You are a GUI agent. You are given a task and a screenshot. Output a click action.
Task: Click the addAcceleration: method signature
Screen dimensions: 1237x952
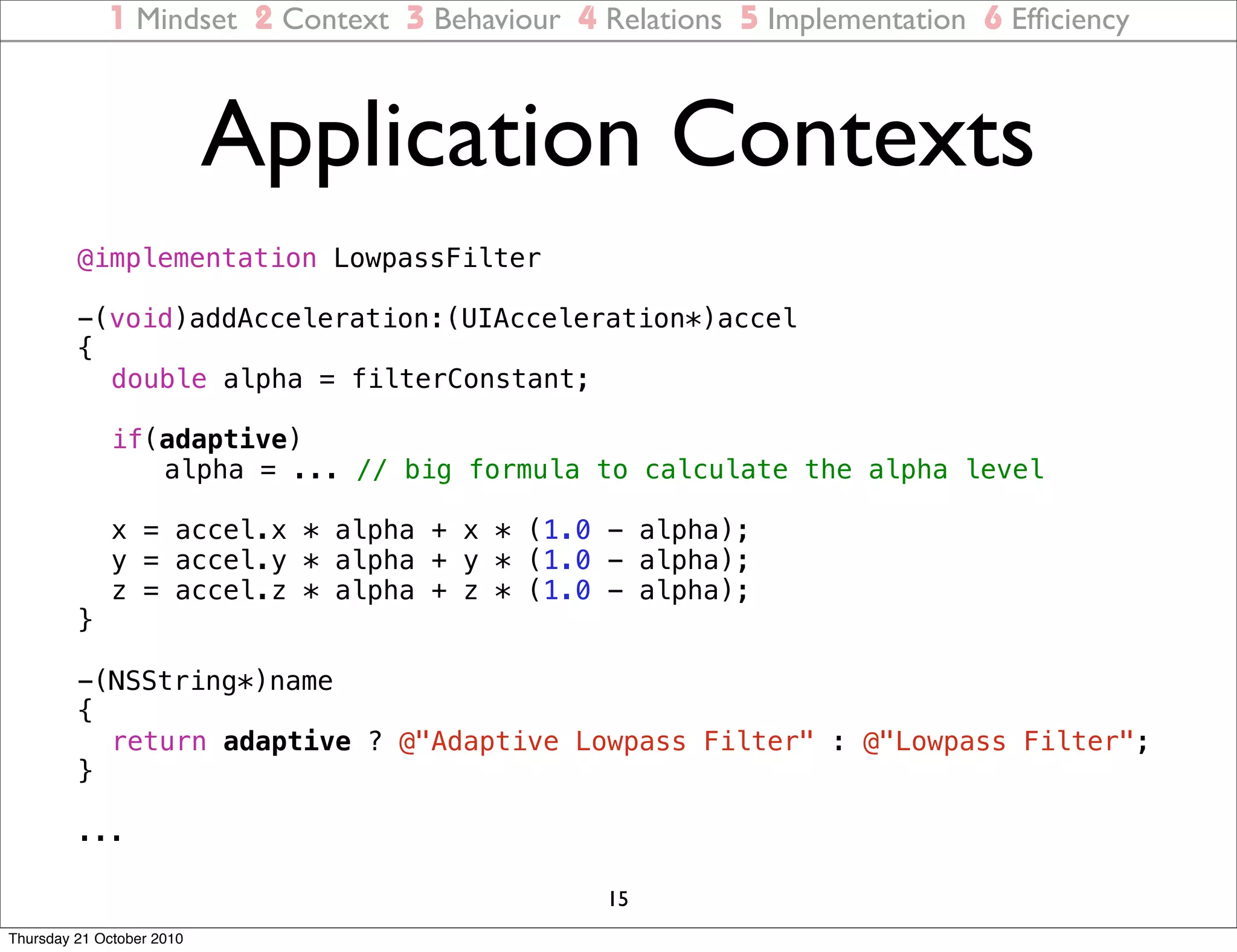coord(437,318)
